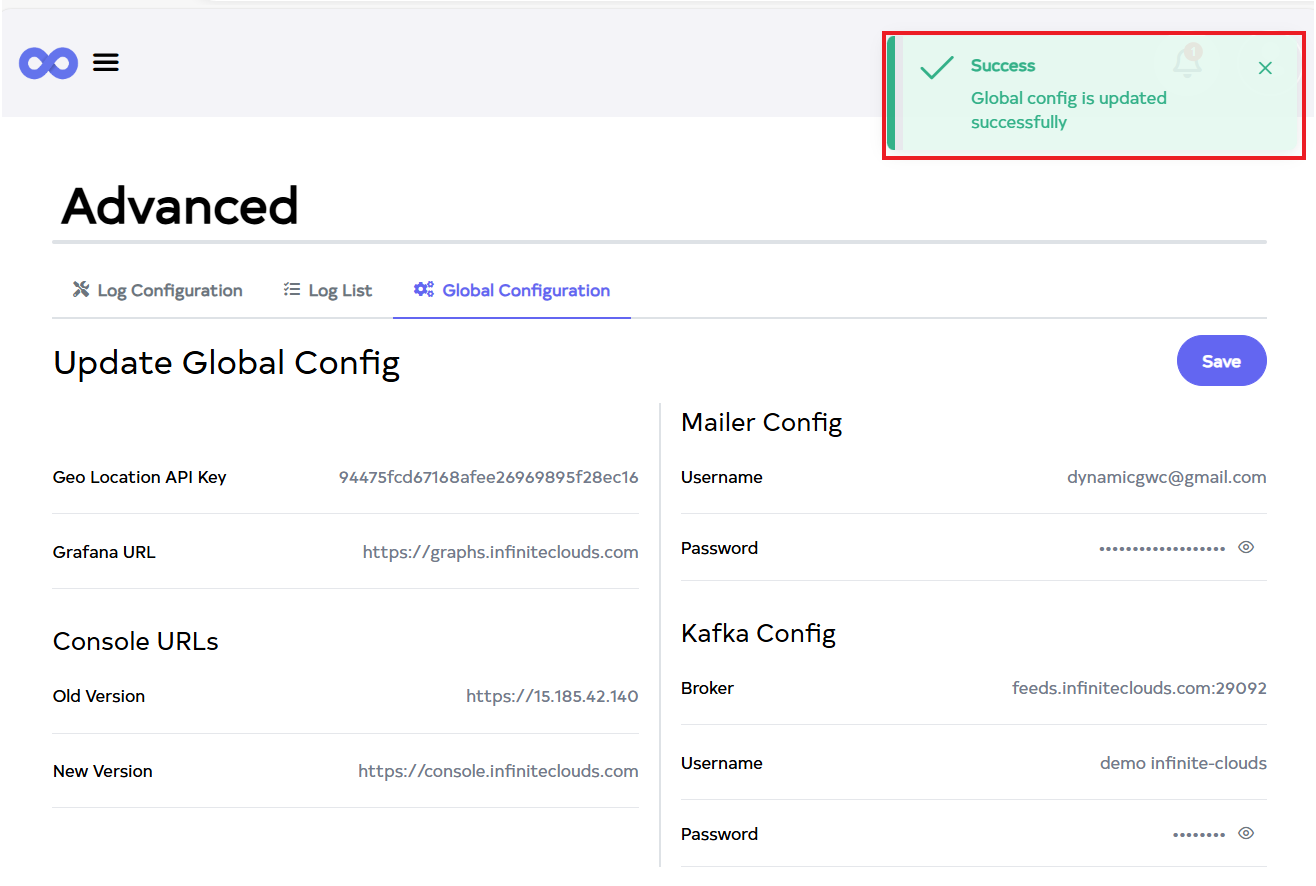The image size is (1316, 886).
Task: Click the infinity logo icon
Action: pos(48,63)
